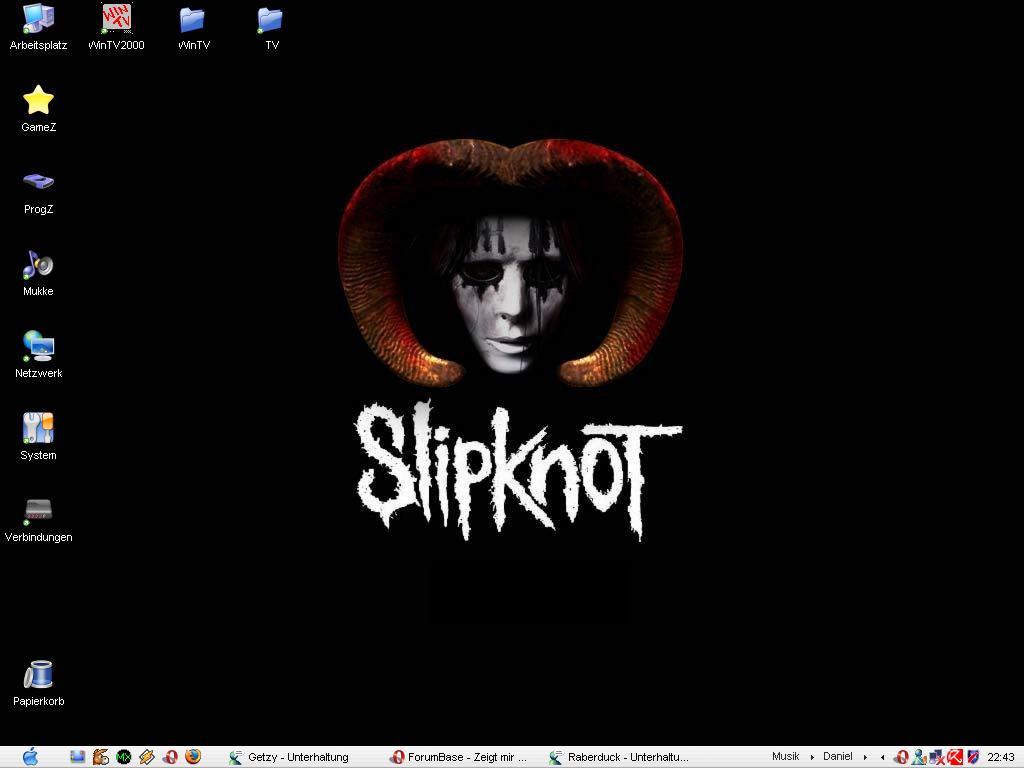Click Show Desktop quick launch icon
The height and width of the screenshot is (768, 1024).
coord(78,757)
